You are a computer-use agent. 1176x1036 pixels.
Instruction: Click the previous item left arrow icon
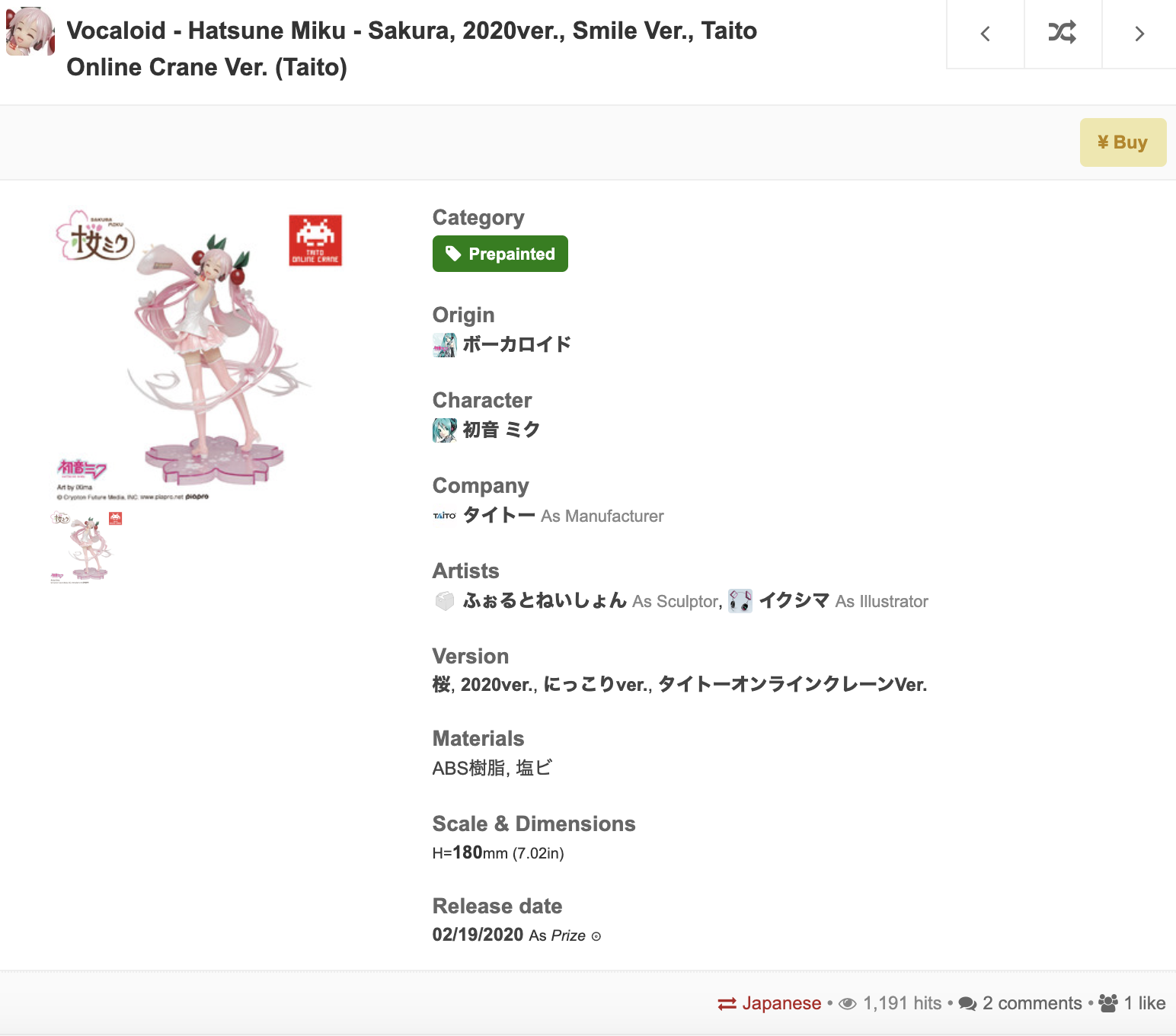985,34
